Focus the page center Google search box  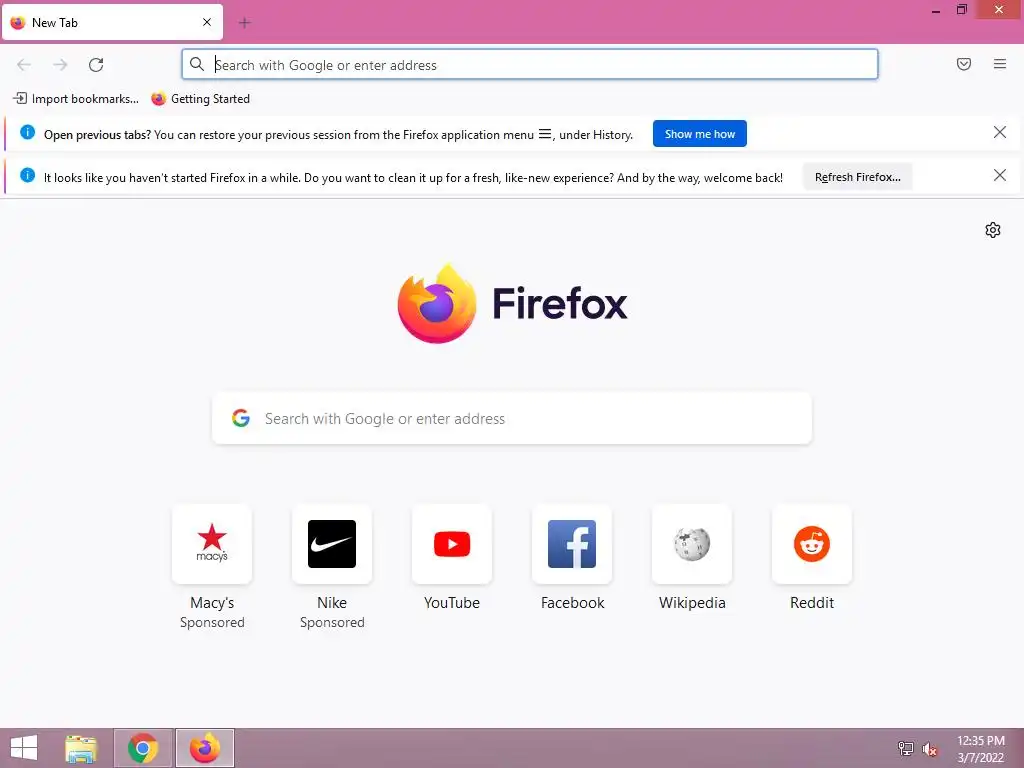click(x=512, y=419)
